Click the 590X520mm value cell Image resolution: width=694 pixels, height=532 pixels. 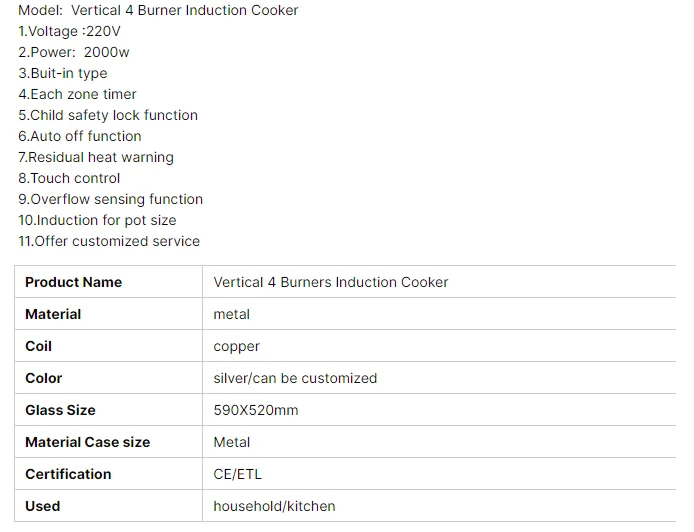(x=439, y=410)
